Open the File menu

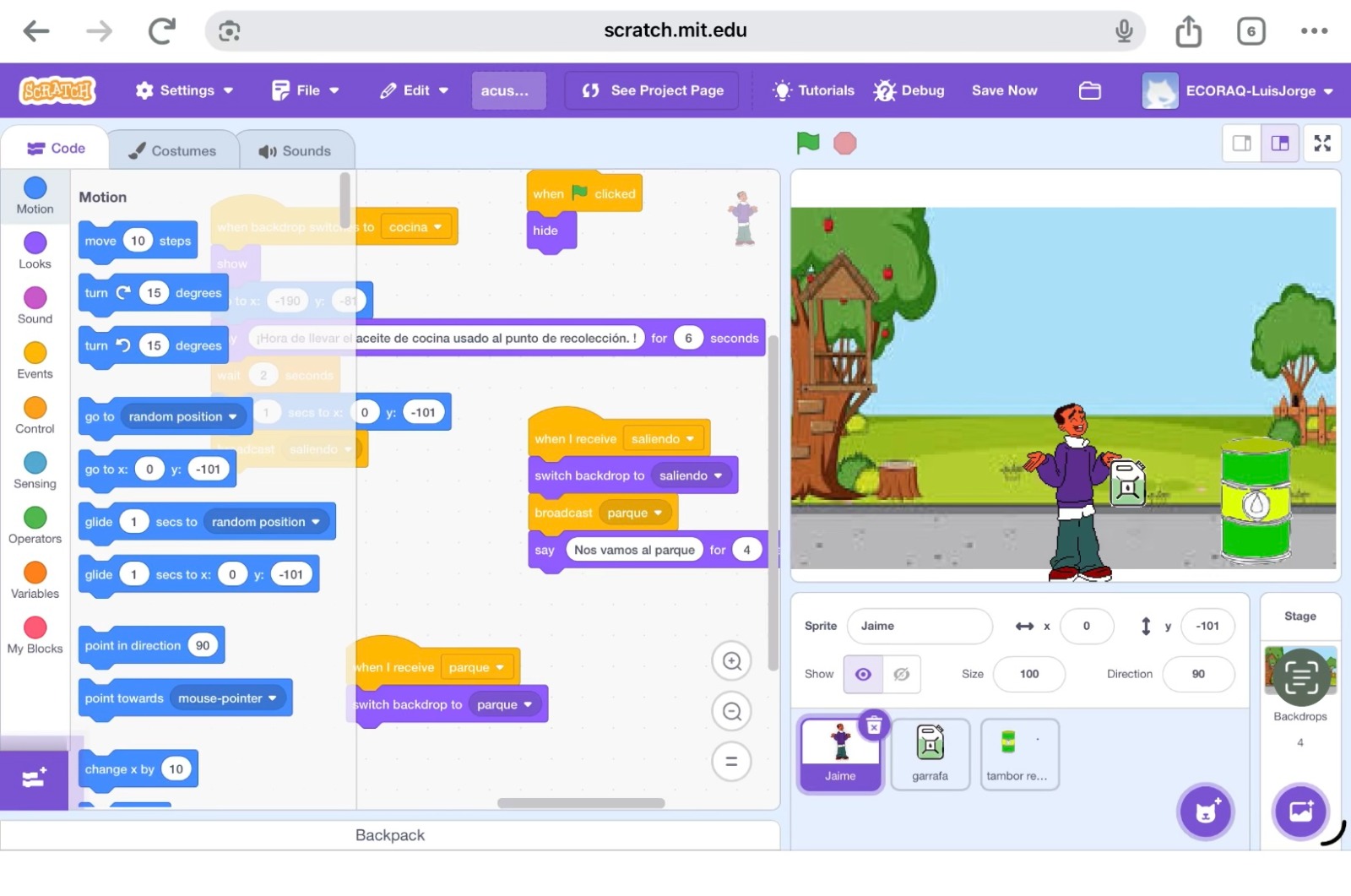coord(305,90)
